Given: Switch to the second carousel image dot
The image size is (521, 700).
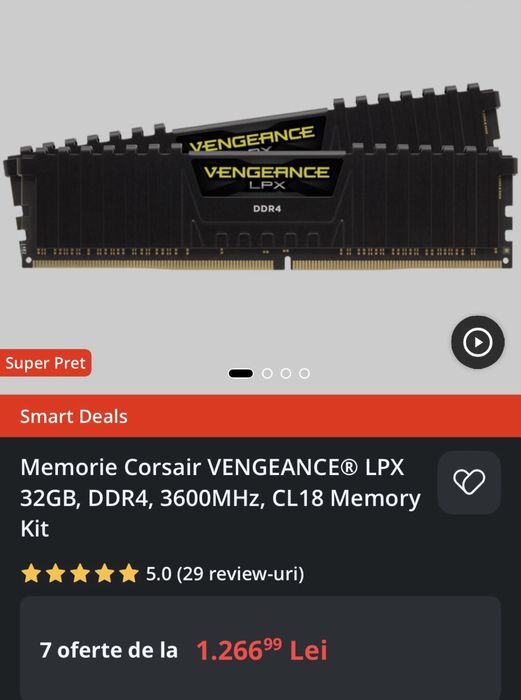Looking at the screenshot, I should coord(267,373).
